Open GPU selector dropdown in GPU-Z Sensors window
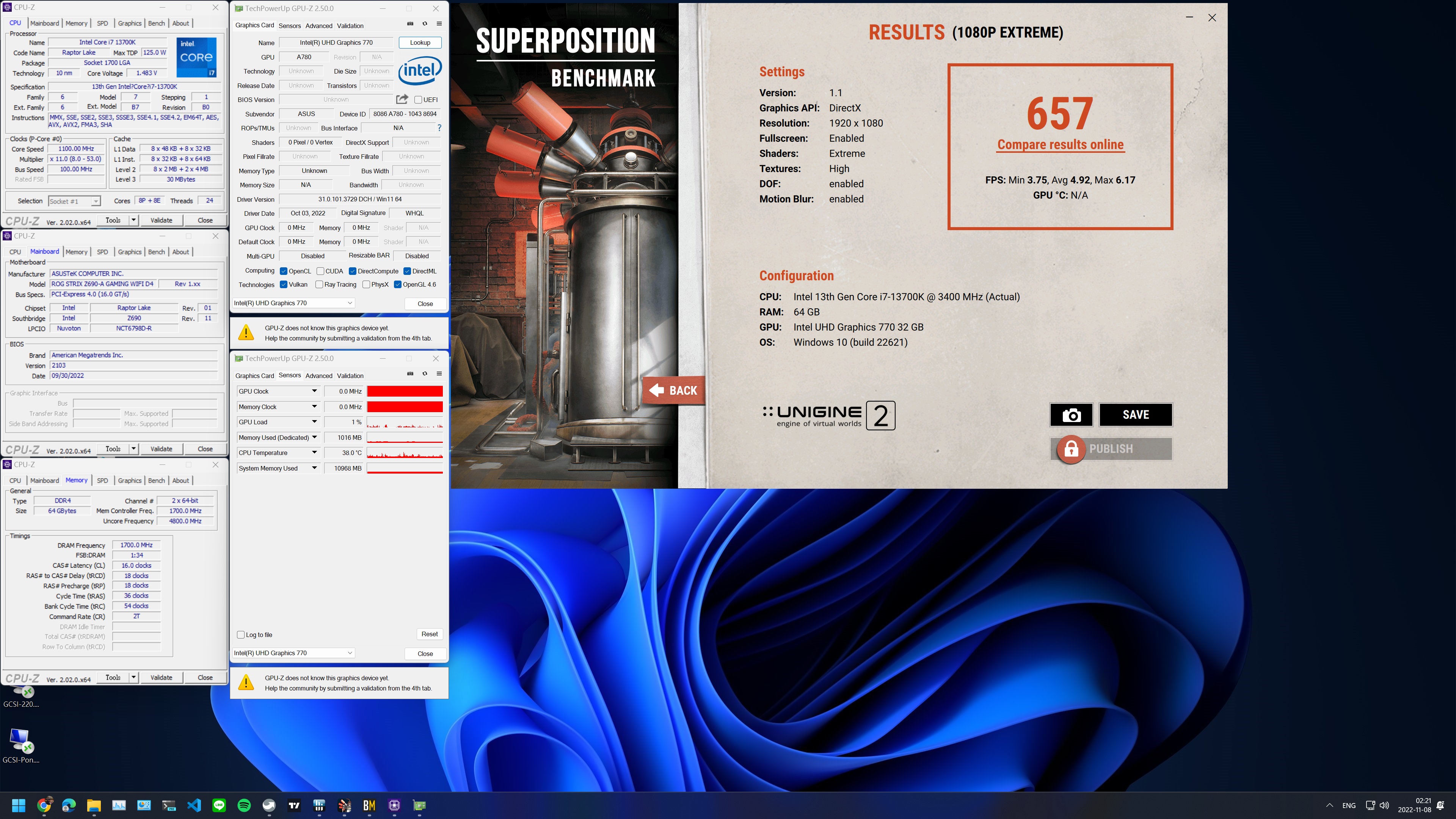Viewport: 1456px width, 819px height. click(293, 653)
